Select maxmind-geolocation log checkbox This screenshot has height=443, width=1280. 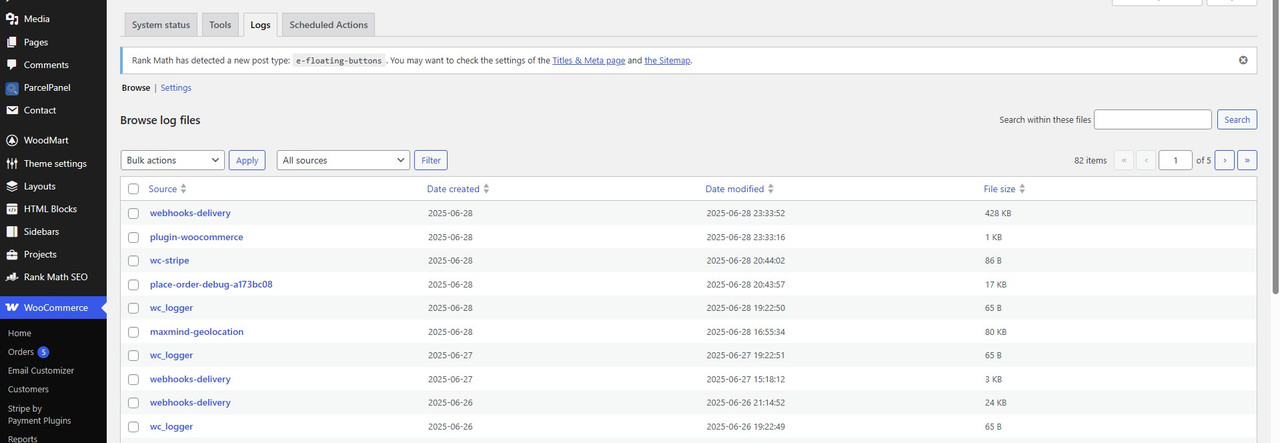point(134,332)
